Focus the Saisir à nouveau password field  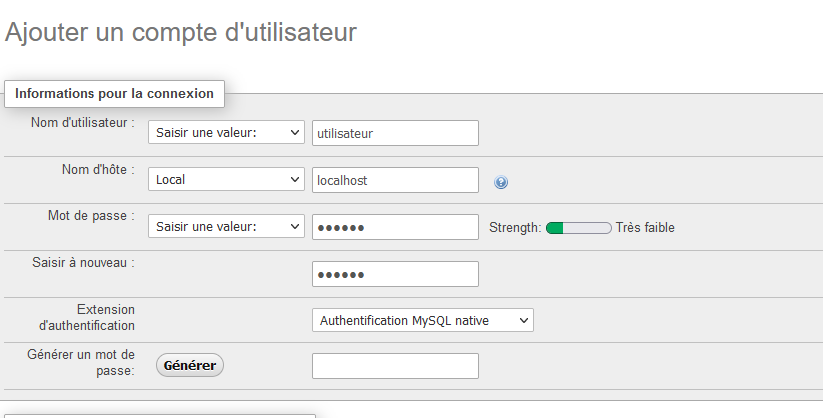click(x=395, y=274)
